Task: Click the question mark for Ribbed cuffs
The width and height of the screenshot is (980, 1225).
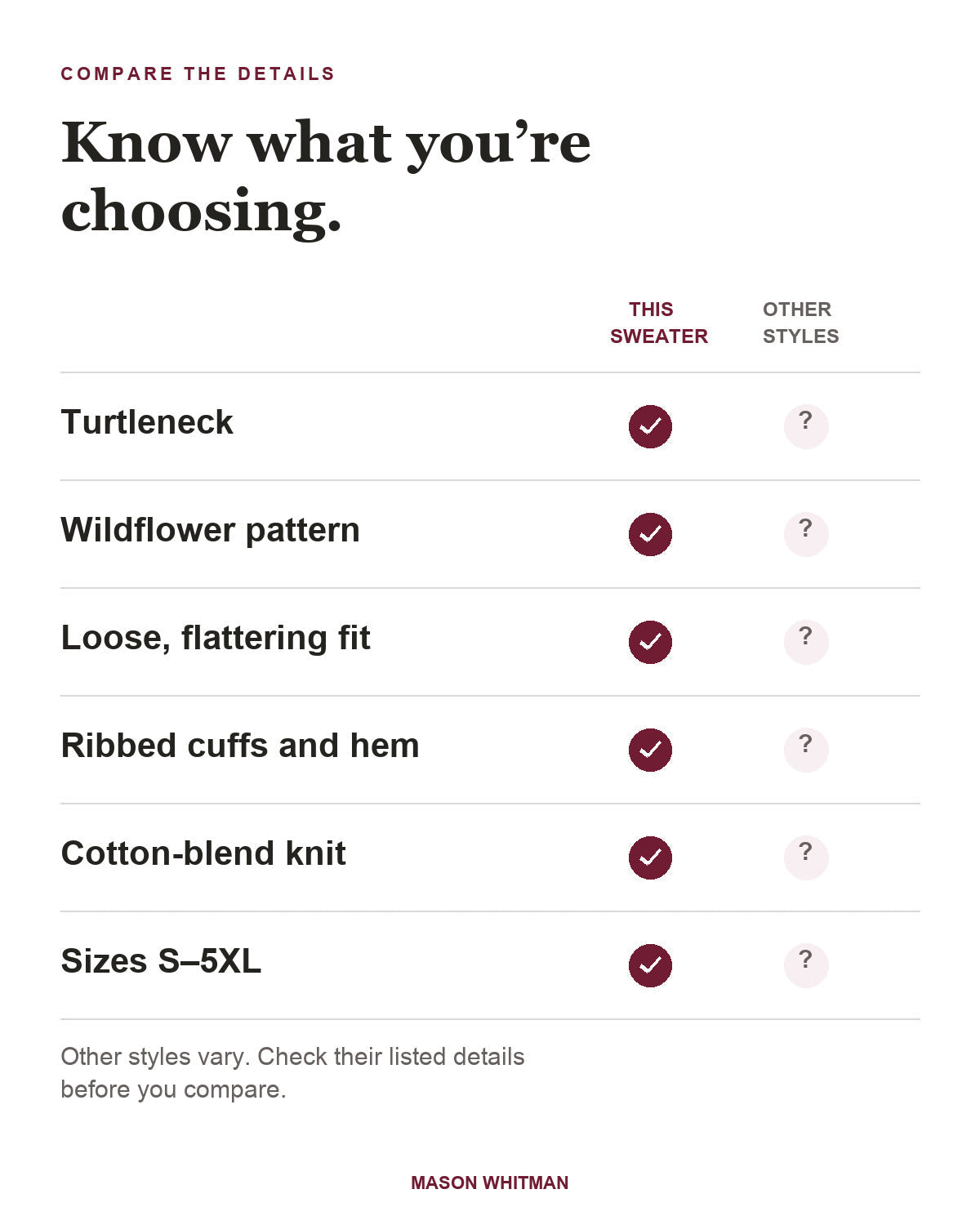Action: [806, 750]
